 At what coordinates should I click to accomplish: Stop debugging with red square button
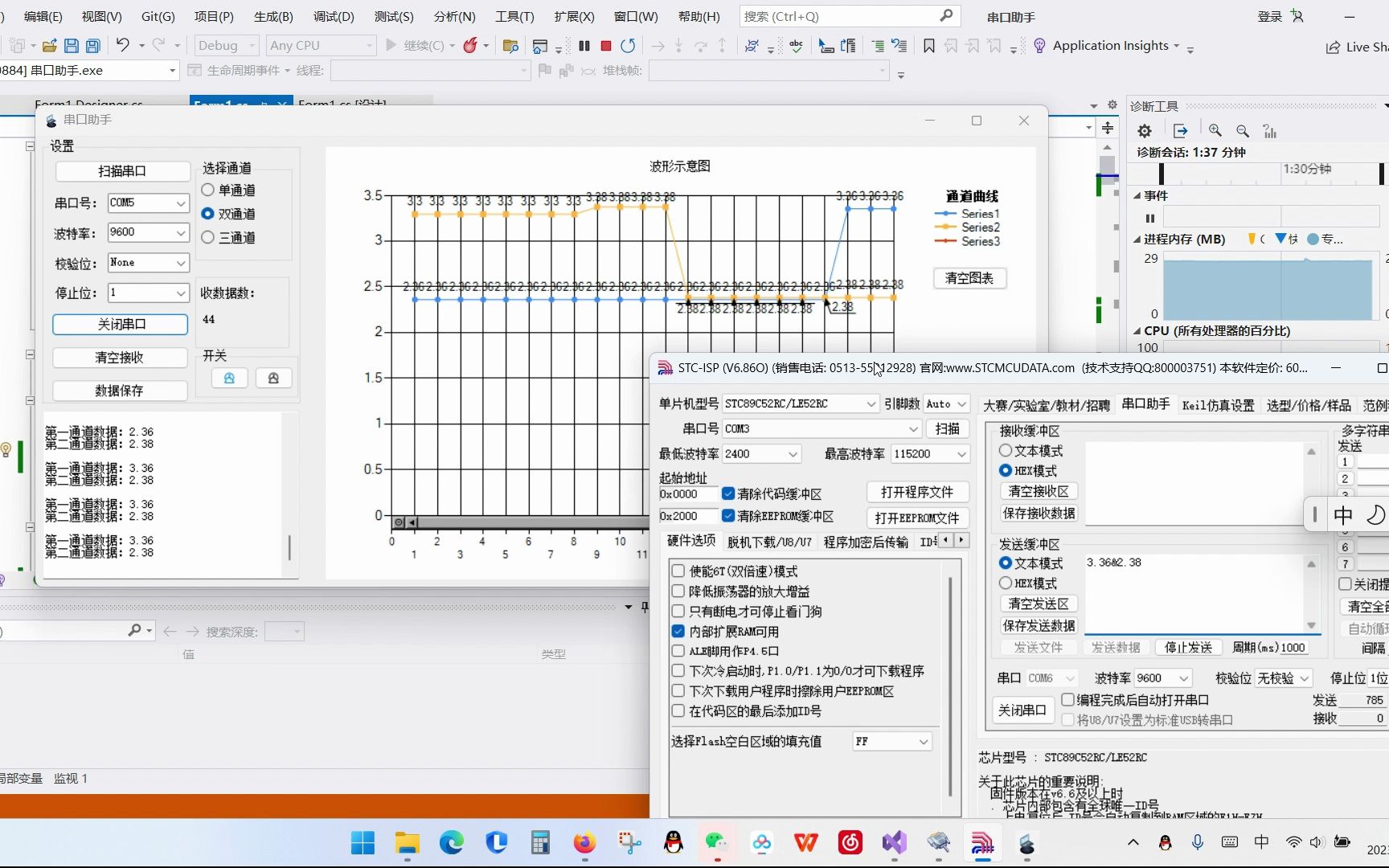pyautogui.click(x=606, y=46)
